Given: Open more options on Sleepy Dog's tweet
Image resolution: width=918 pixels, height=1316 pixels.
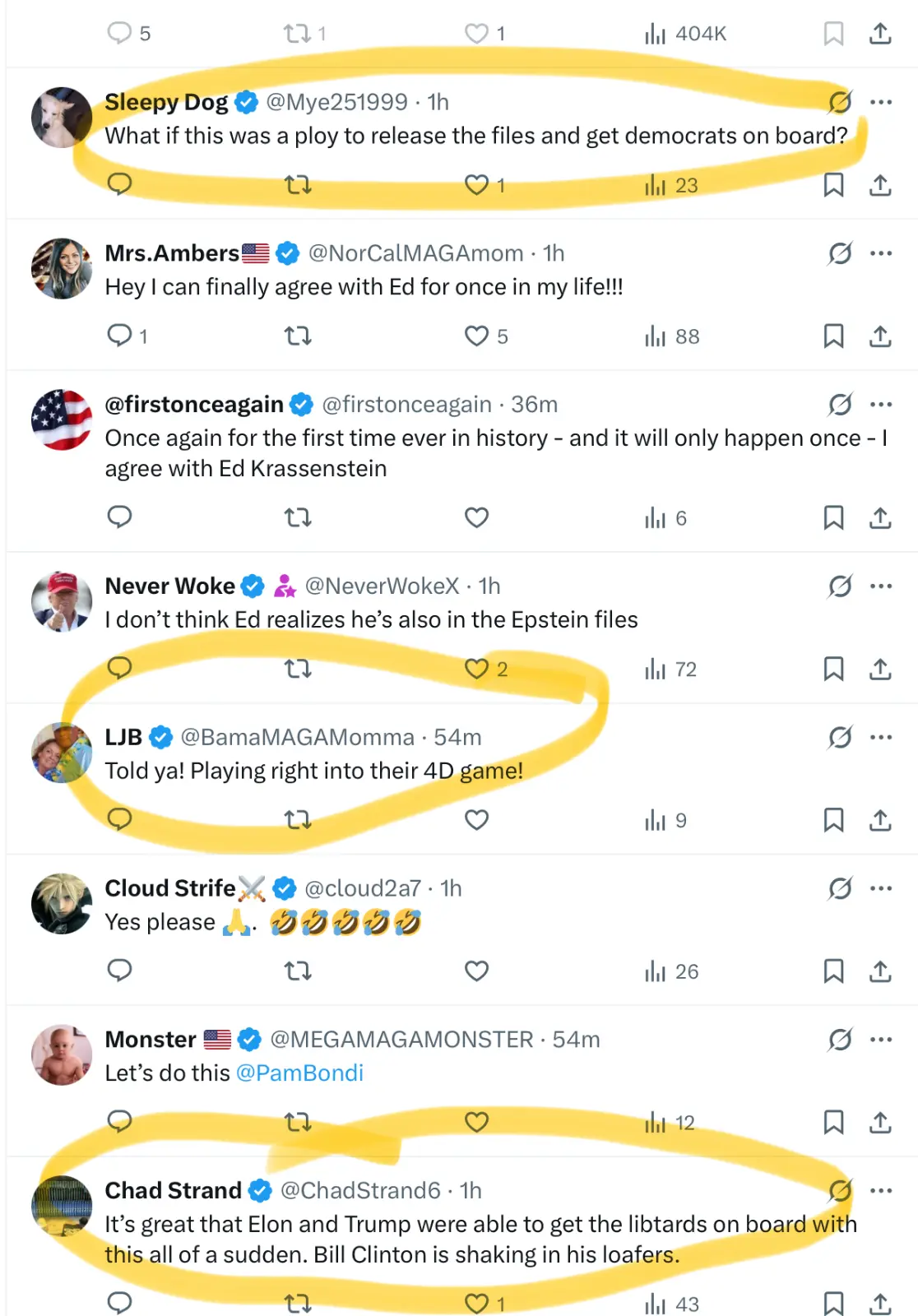Looking at the screenshot, I should click(x=881, y=102).
